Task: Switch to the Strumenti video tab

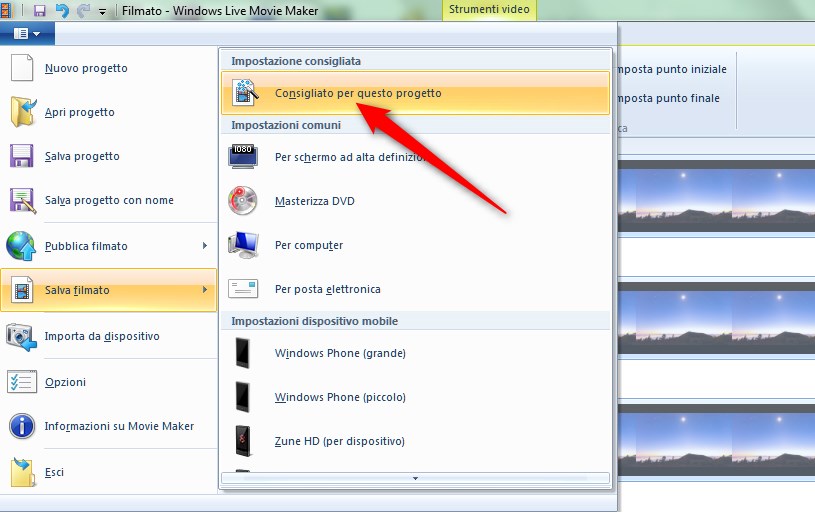Action: tap(489, 10)
